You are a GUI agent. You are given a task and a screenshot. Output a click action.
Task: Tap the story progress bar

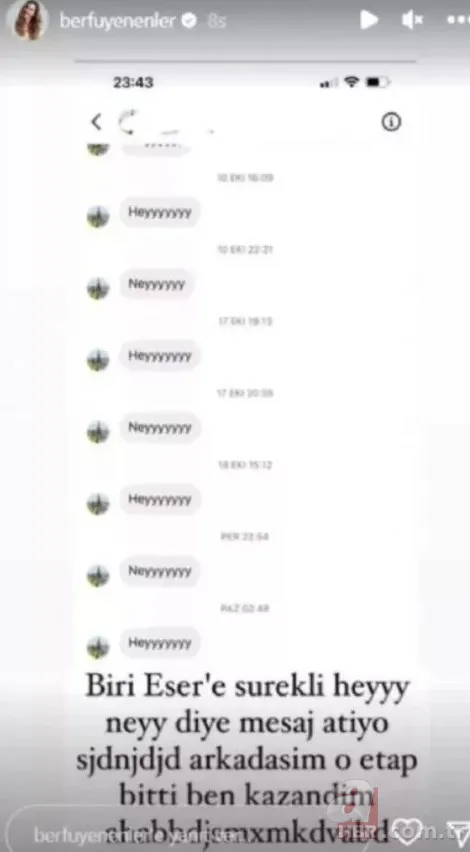pyautogui.click(x=246, y=61)
